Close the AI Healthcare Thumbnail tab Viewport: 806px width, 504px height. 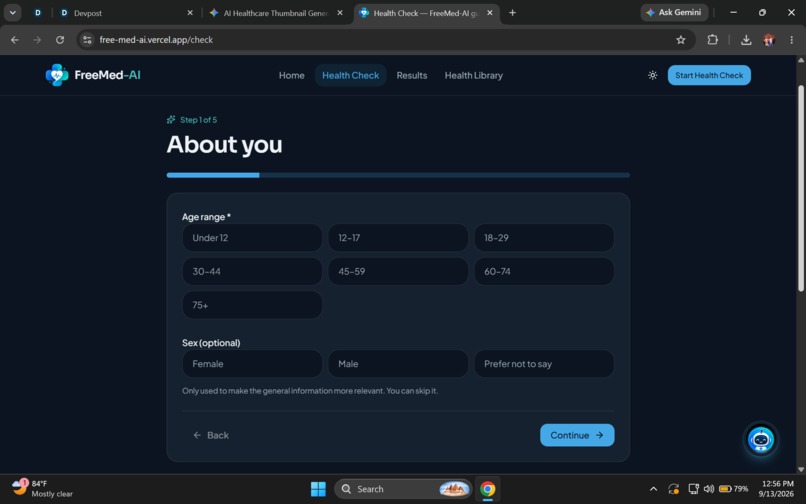tap(340, 13)
